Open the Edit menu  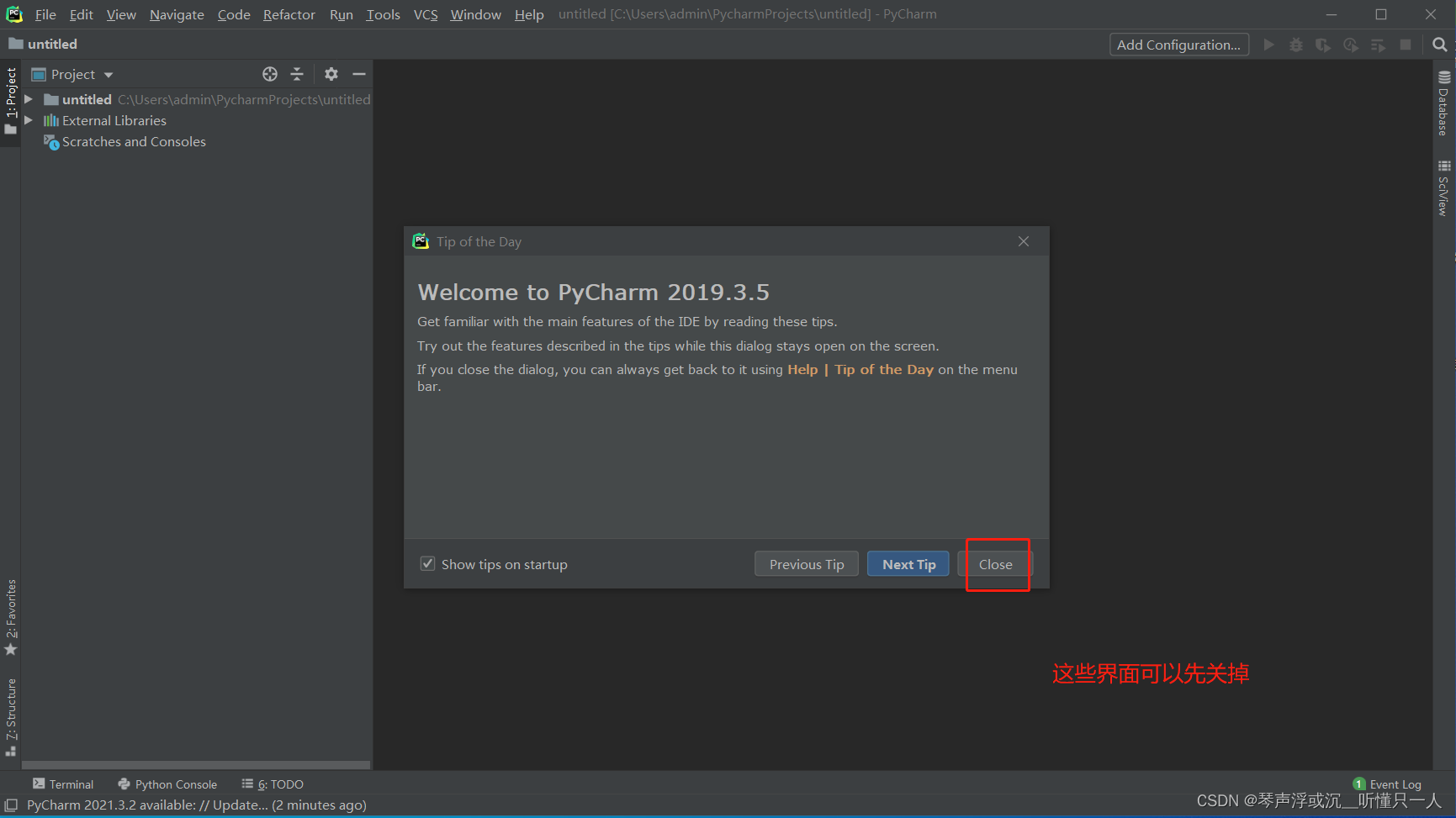click(82, 14)
